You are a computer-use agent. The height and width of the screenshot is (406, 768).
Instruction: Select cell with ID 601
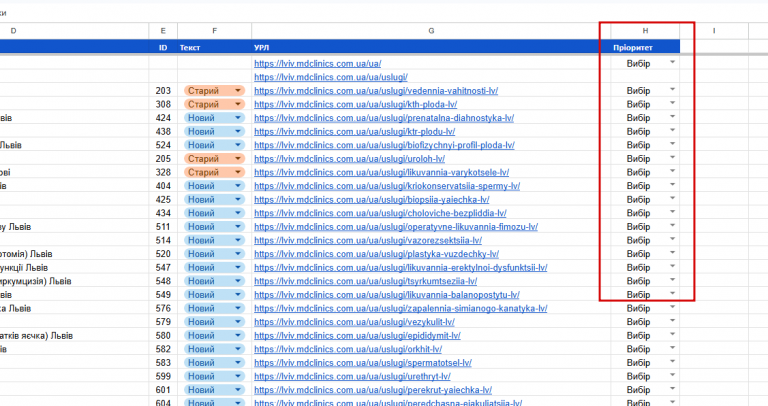pos(163,390)
